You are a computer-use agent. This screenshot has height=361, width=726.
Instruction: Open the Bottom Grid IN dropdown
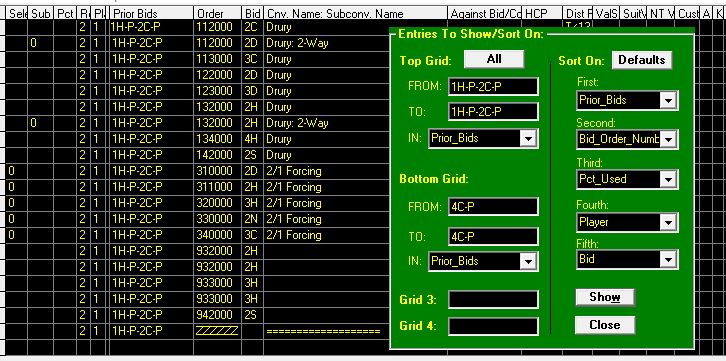528,262
